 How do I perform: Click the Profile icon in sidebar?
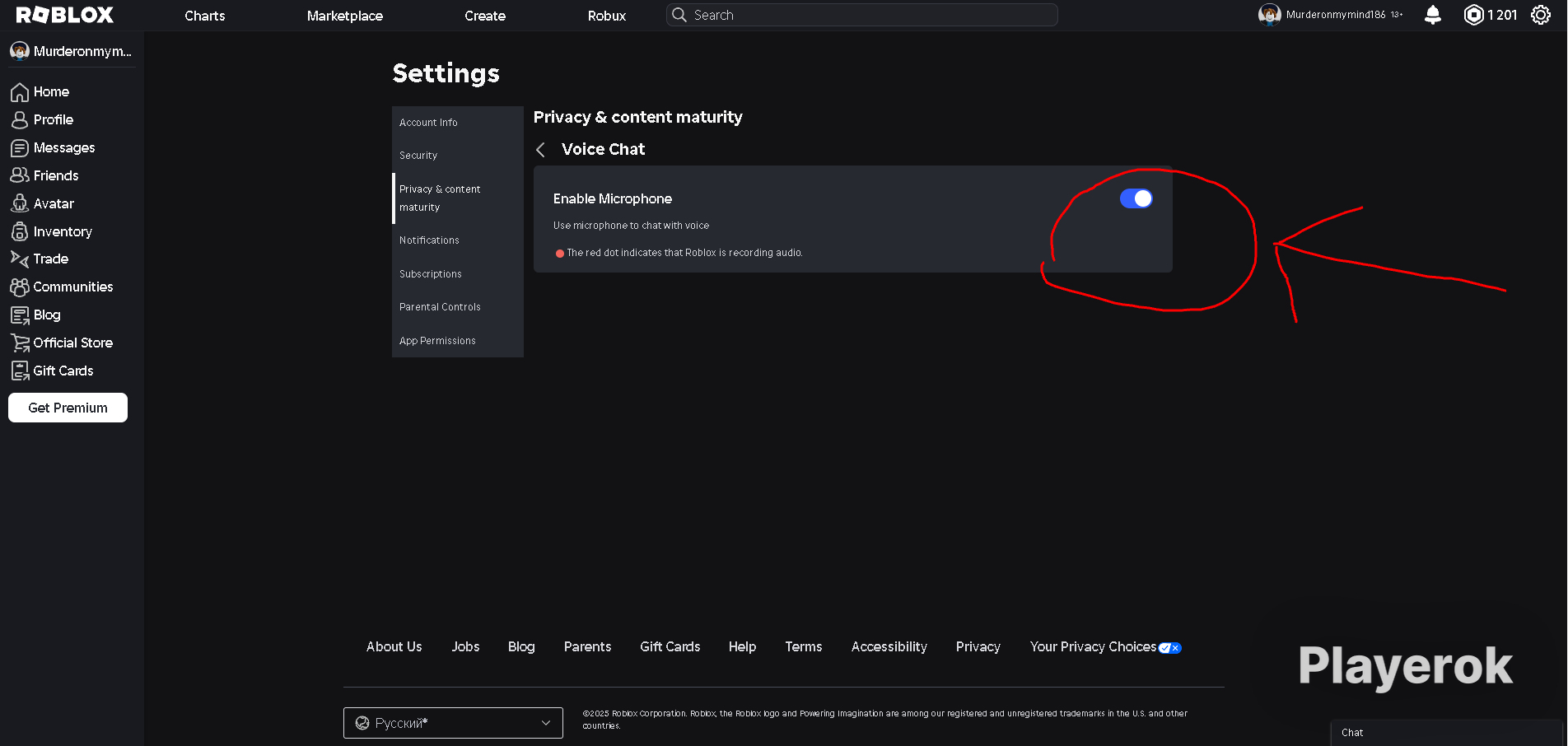click(x=20, y=119)
